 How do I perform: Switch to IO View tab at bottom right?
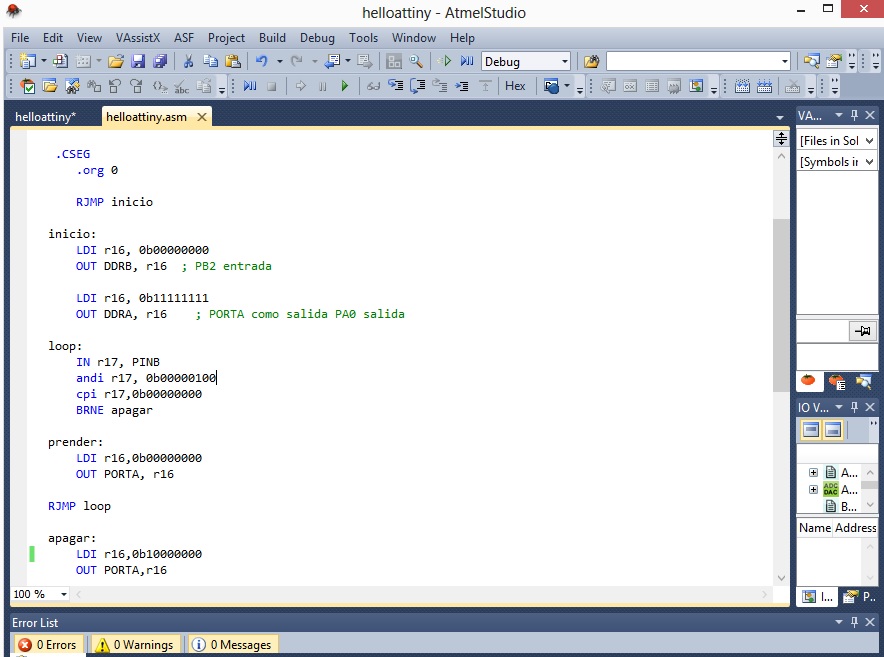(818, 597)
